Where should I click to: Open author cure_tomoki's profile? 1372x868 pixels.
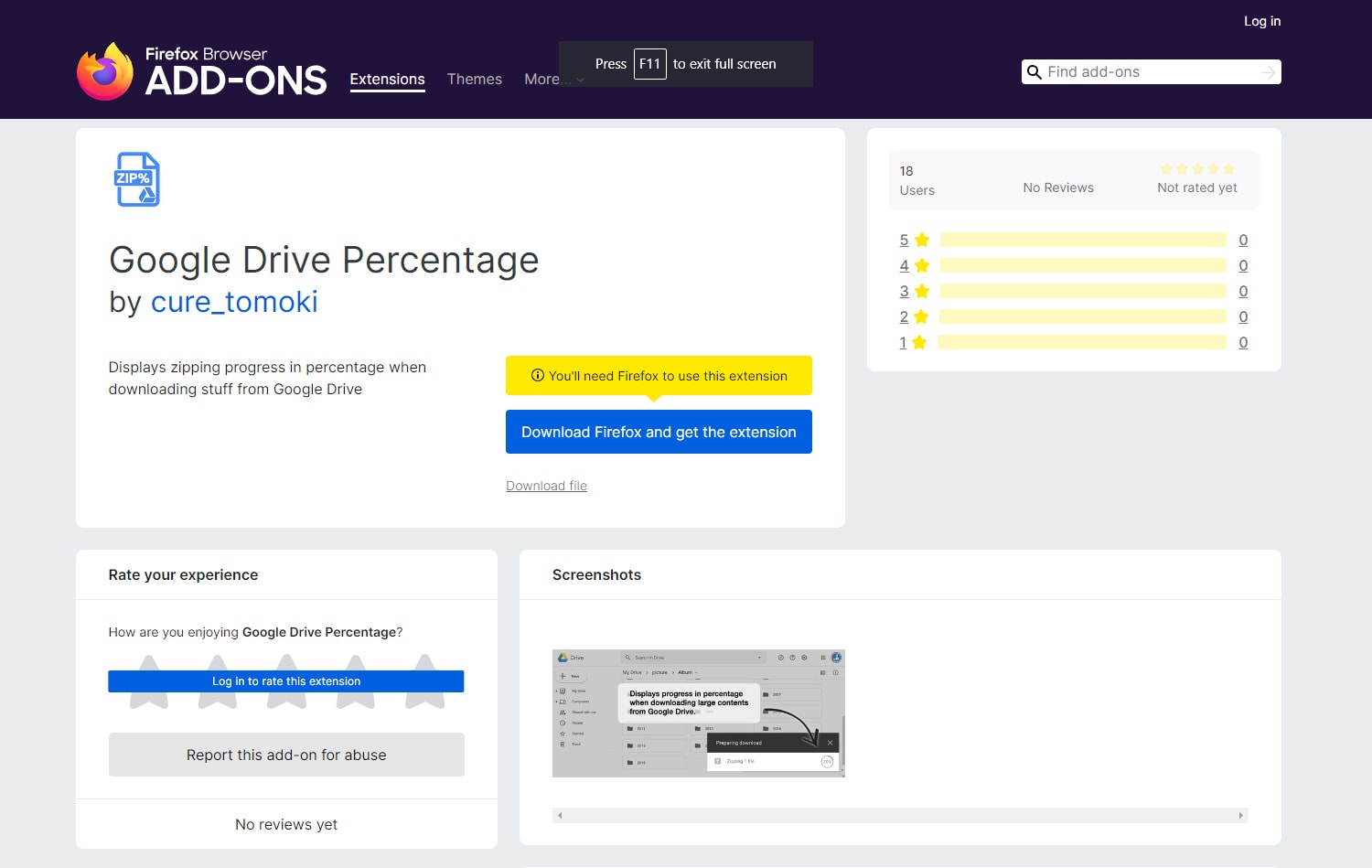(234, 302)
